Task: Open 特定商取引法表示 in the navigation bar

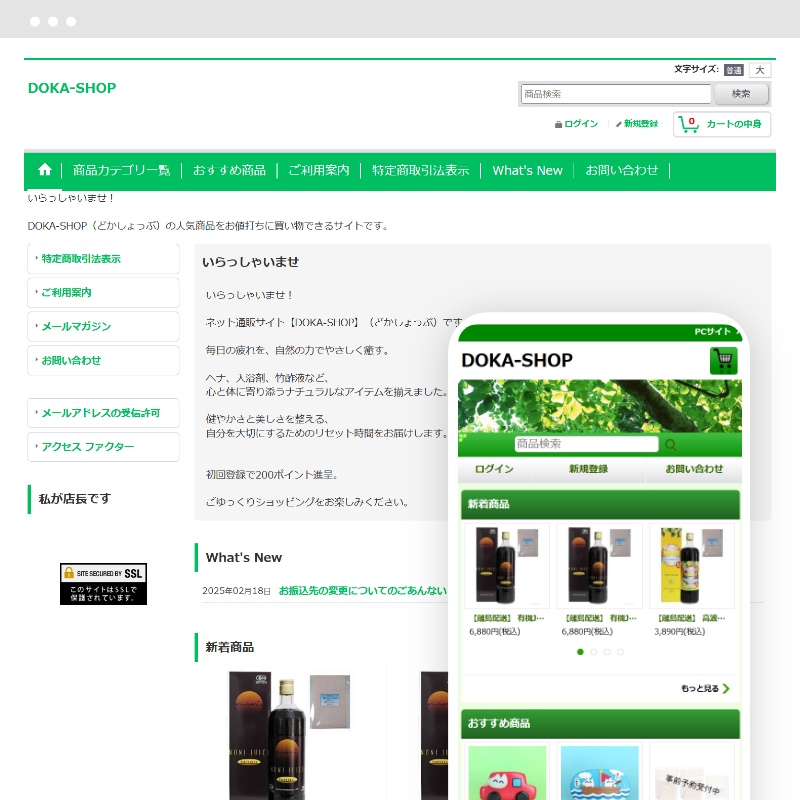Action: (x=420, y=170)
